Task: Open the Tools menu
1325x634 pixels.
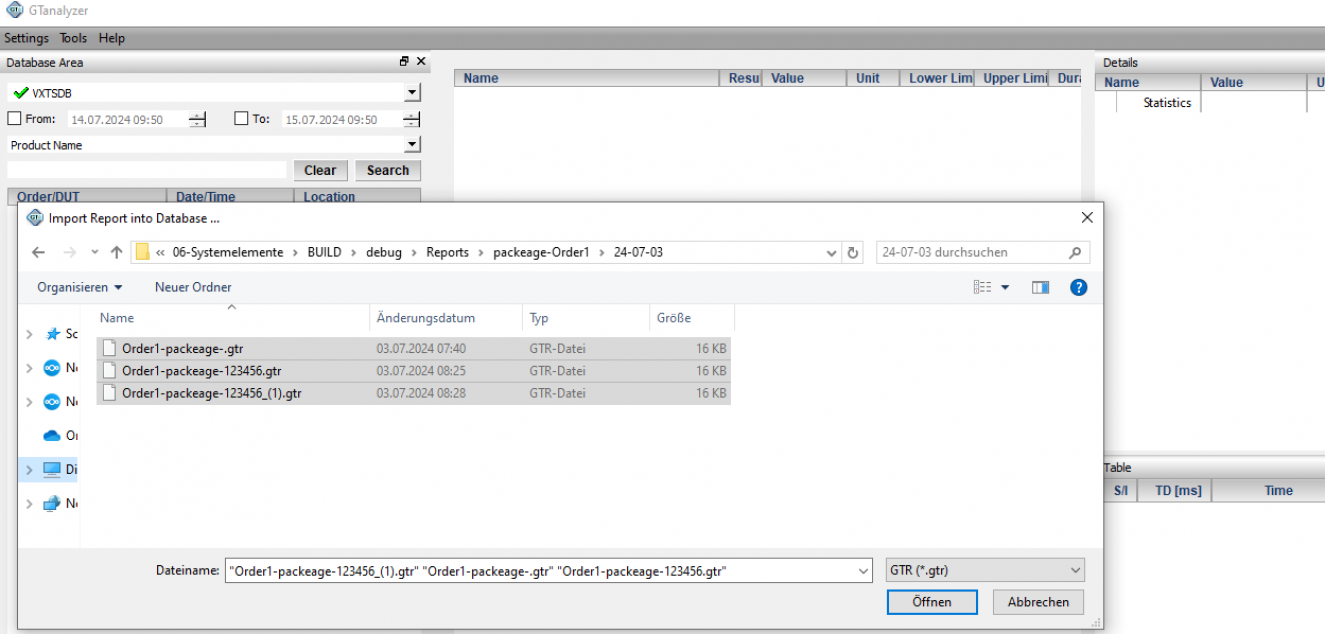Action: point(73,38)
